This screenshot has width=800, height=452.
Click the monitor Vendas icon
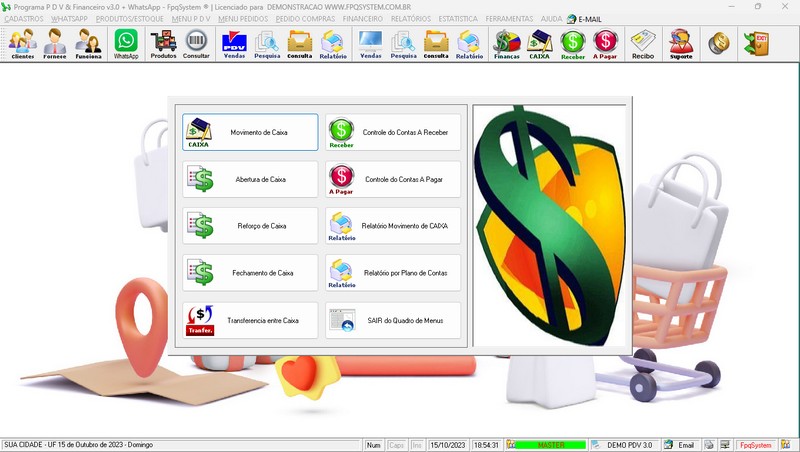click(370, 44)
